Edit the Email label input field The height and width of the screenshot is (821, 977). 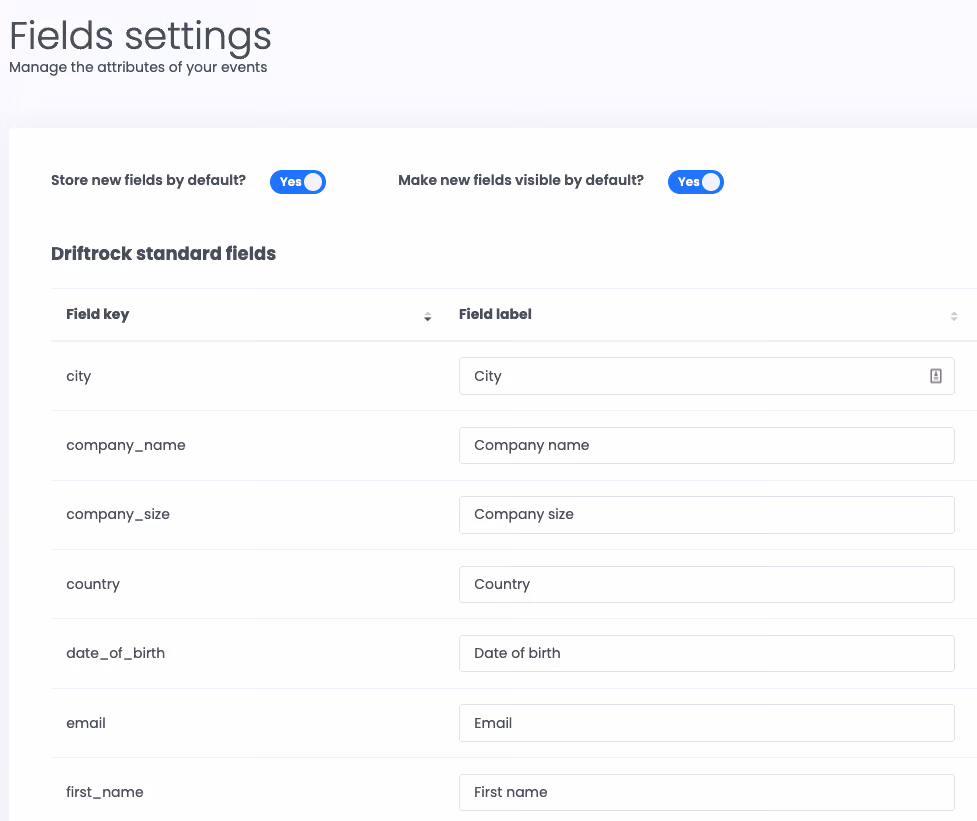click(707, 723)
